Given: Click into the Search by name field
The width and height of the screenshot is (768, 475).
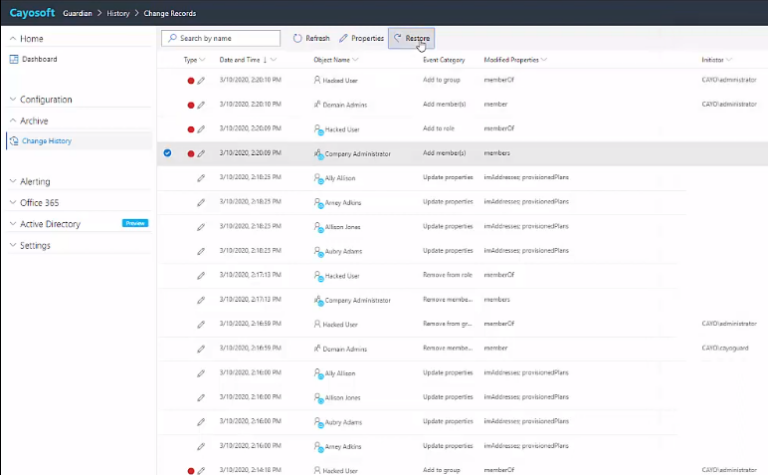Looking at the screenshot, I should tap(228, 38).
